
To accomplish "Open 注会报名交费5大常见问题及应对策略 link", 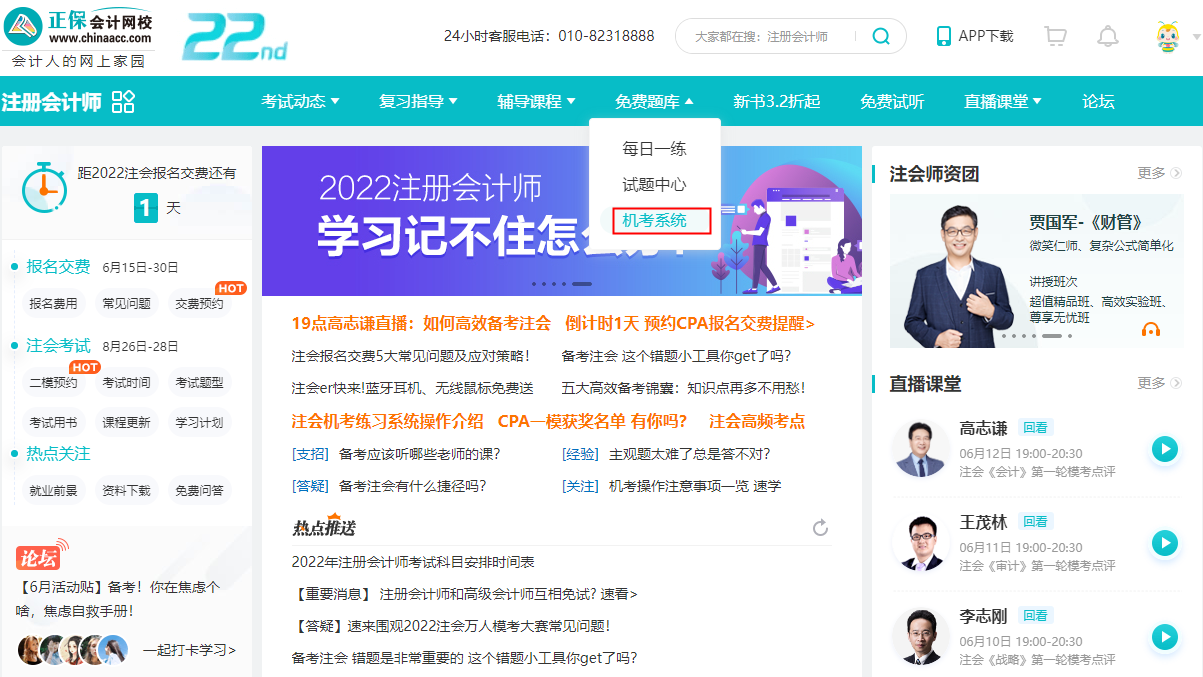I will tap(410, 355).
